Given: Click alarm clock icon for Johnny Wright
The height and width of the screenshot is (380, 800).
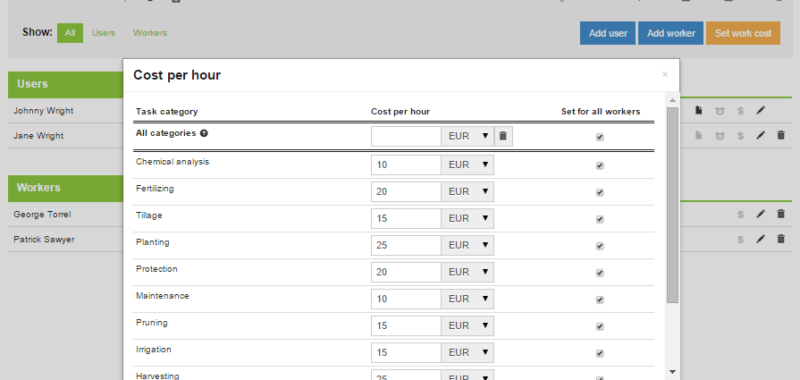Looking at the screenshot, I should [x=719, y=111].
